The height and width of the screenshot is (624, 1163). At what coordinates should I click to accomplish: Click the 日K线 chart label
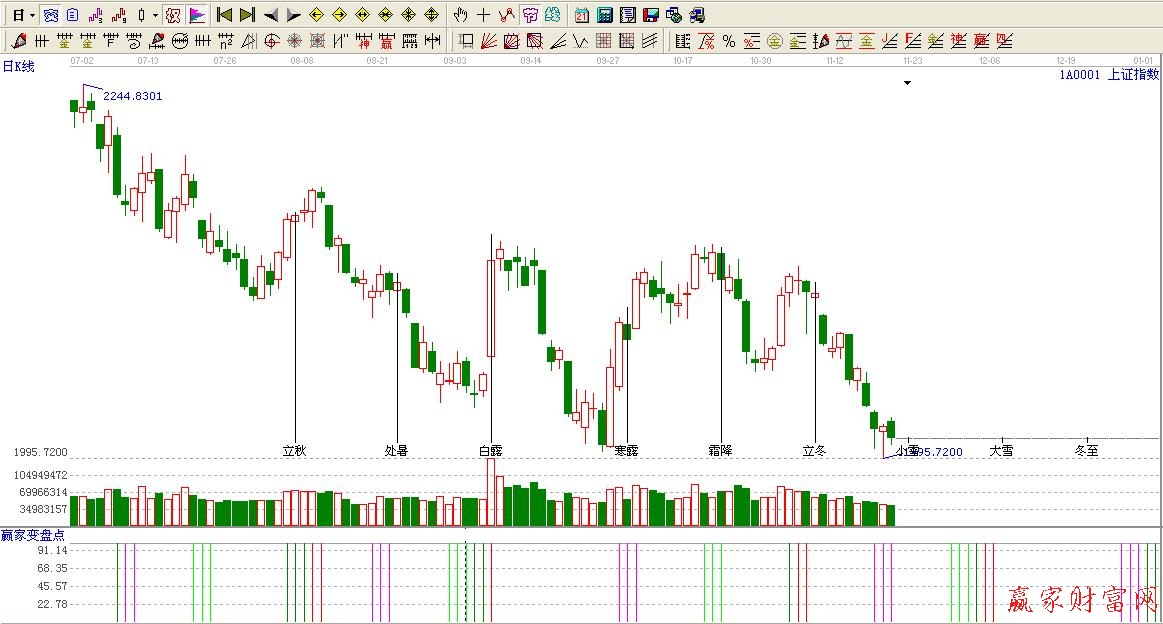pos(18,66)
